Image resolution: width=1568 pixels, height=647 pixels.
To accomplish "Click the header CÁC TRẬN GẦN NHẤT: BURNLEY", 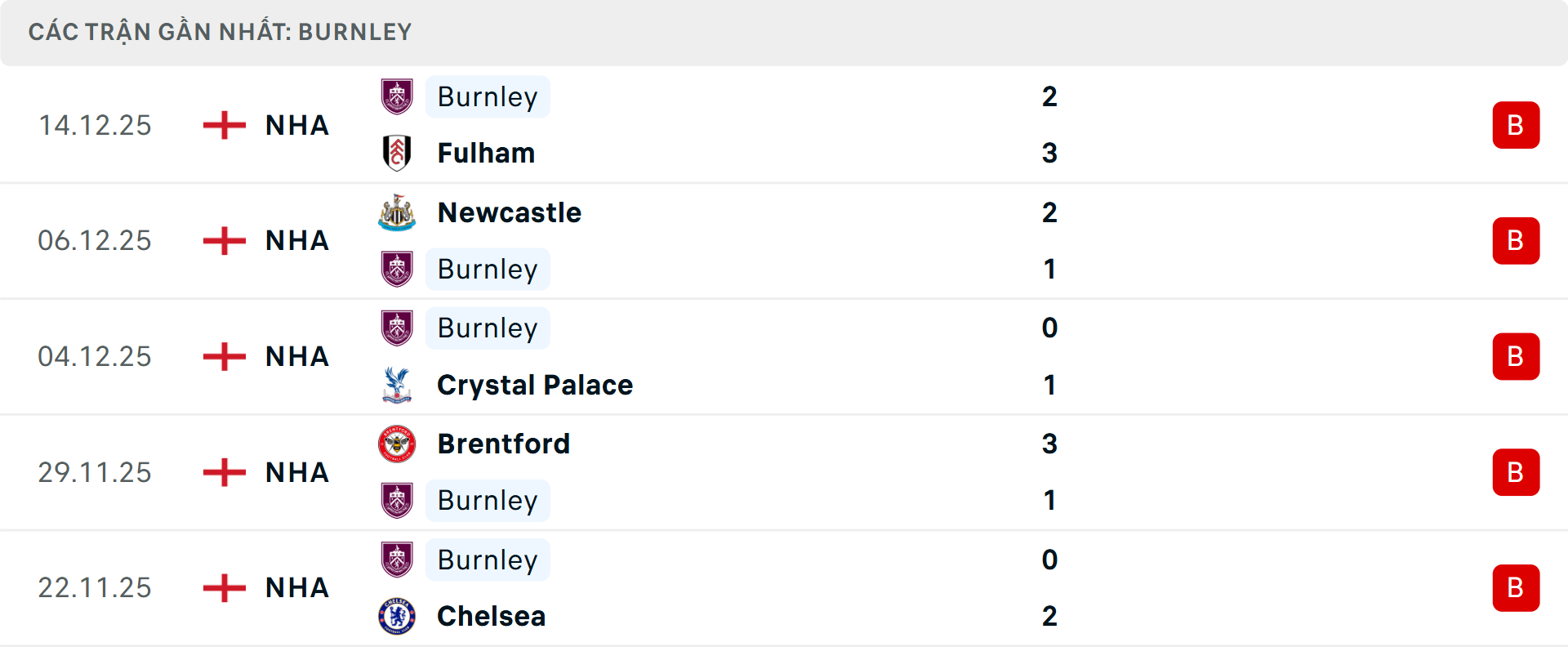I will (219, 31).
